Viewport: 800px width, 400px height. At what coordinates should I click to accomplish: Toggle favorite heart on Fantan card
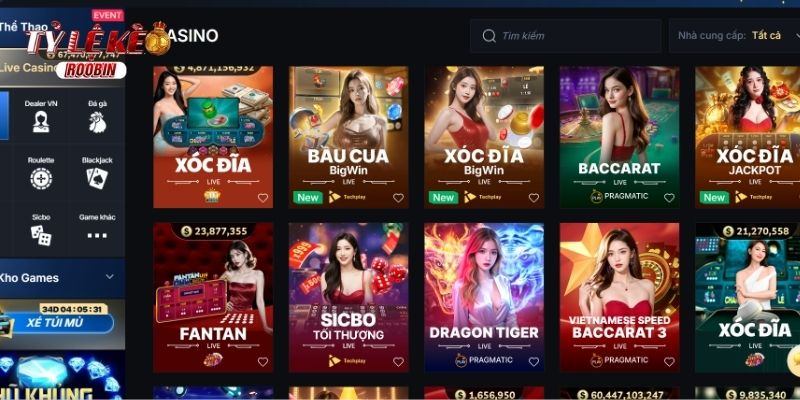[x=262, y=361]
